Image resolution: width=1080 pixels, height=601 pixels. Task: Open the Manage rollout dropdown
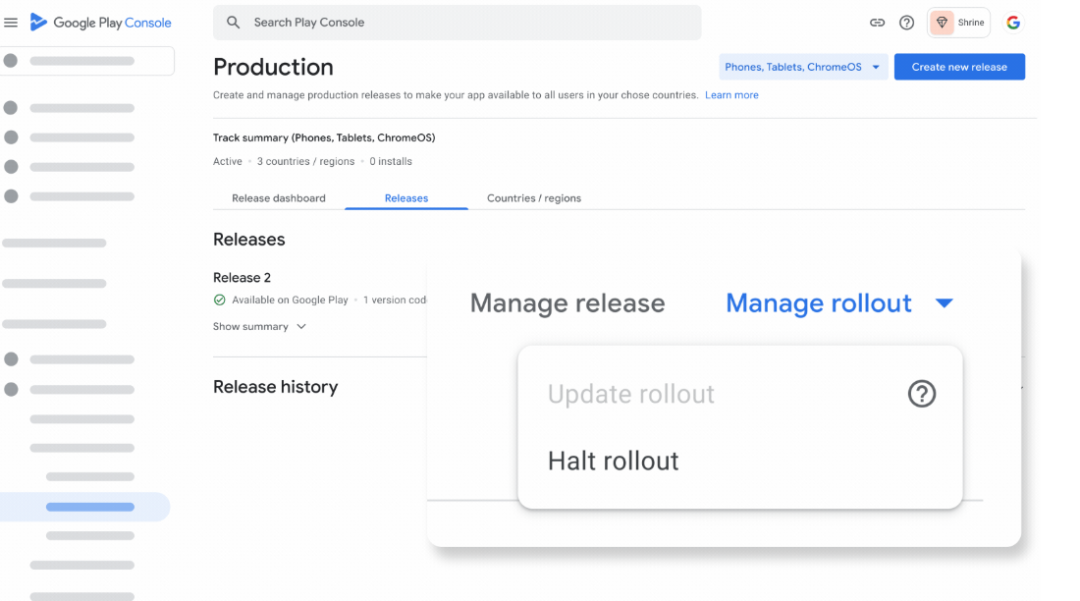(x=839, y=303)
